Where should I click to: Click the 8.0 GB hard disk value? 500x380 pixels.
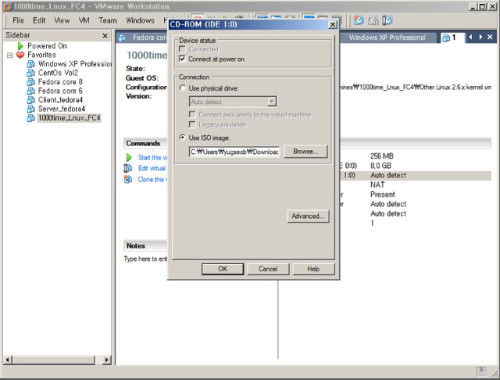pos(381,166)
